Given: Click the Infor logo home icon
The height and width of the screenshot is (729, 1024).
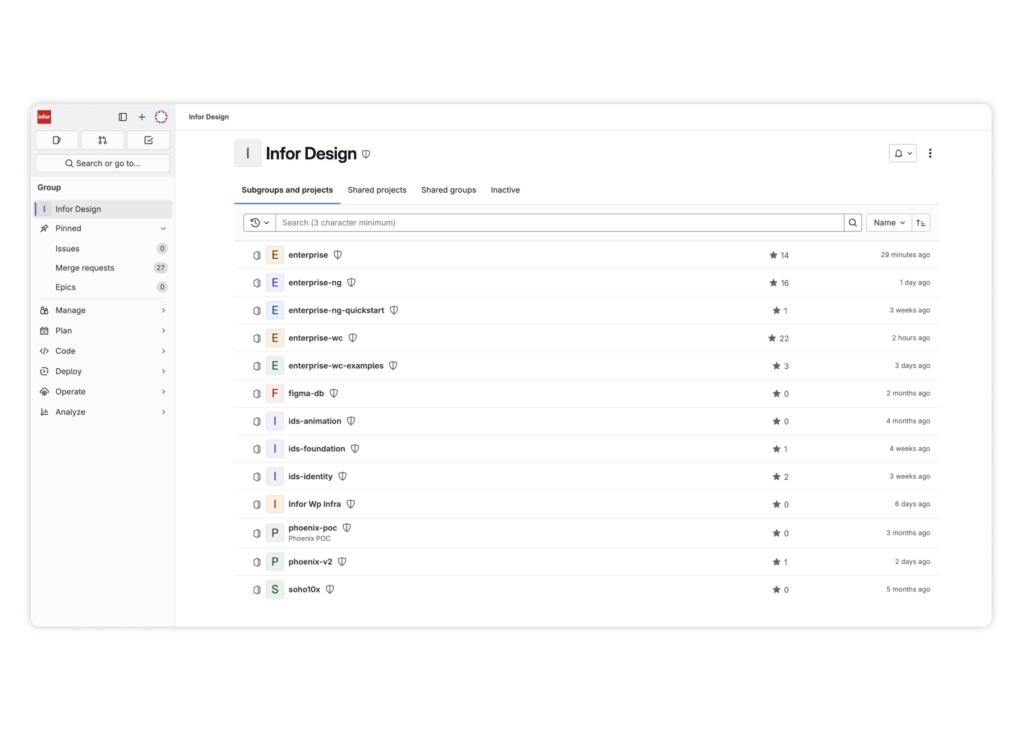Looking at the screenshot, I should tap(44, 117).
